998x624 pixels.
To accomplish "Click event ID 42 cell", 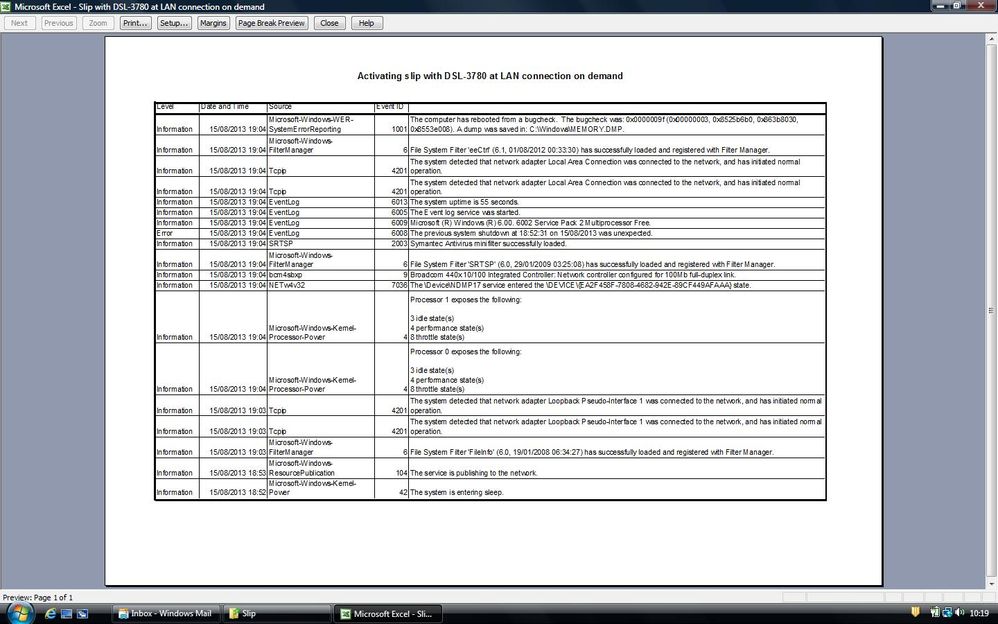I will 391,489.
